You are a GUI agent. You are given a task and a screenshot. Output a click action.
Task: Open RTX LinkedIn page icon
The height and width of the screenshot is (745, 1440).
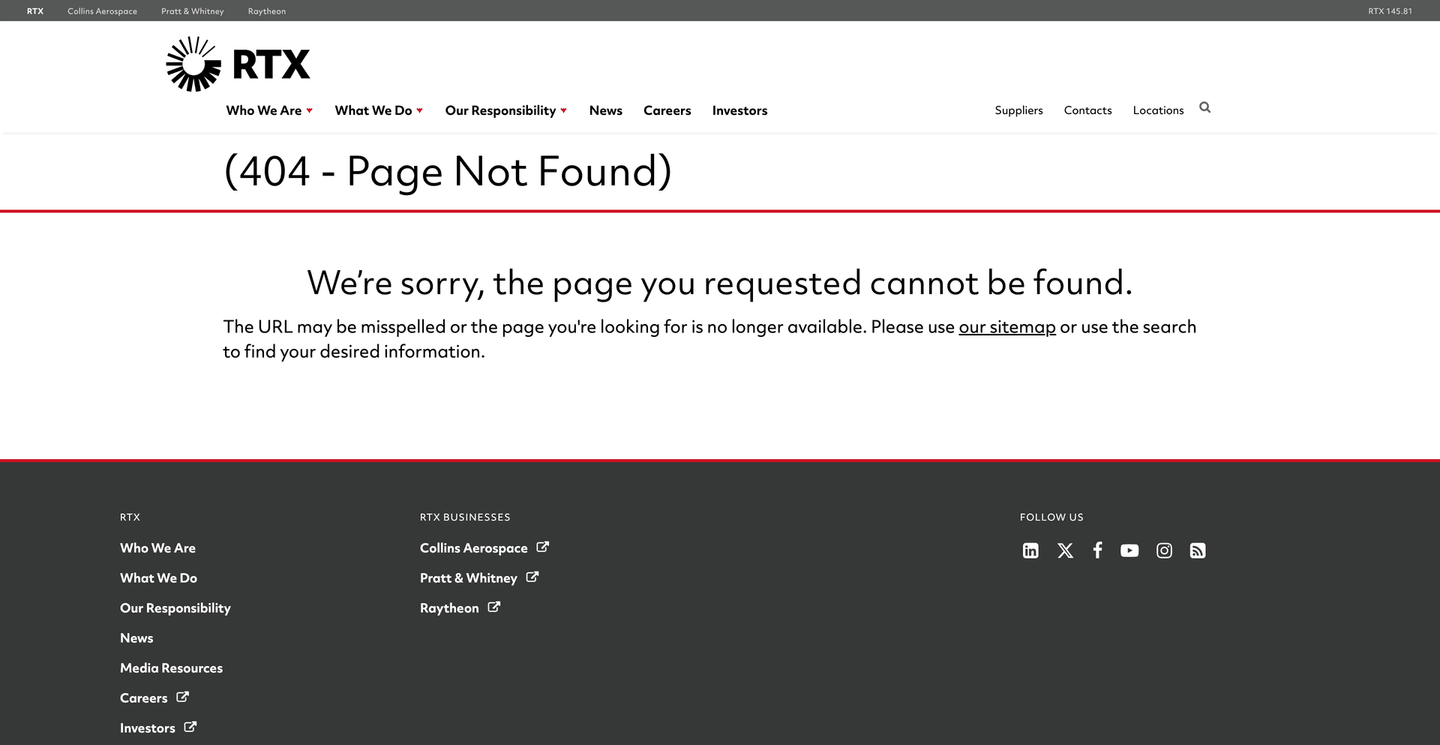[x=1030, y=551]
